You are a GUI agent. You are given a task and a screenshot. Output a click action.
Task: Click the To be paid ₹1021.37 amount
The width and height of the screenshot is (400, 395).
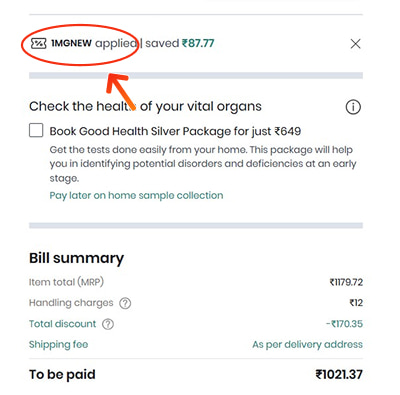[339, 374]
